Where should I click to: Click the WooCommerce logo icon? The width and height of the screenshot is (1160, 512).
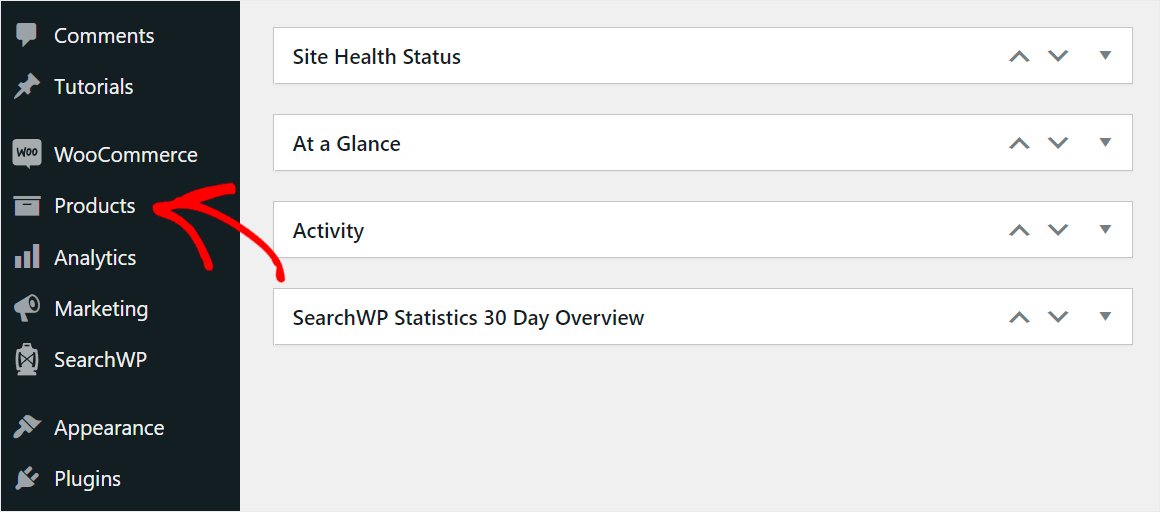click(27, 154)
